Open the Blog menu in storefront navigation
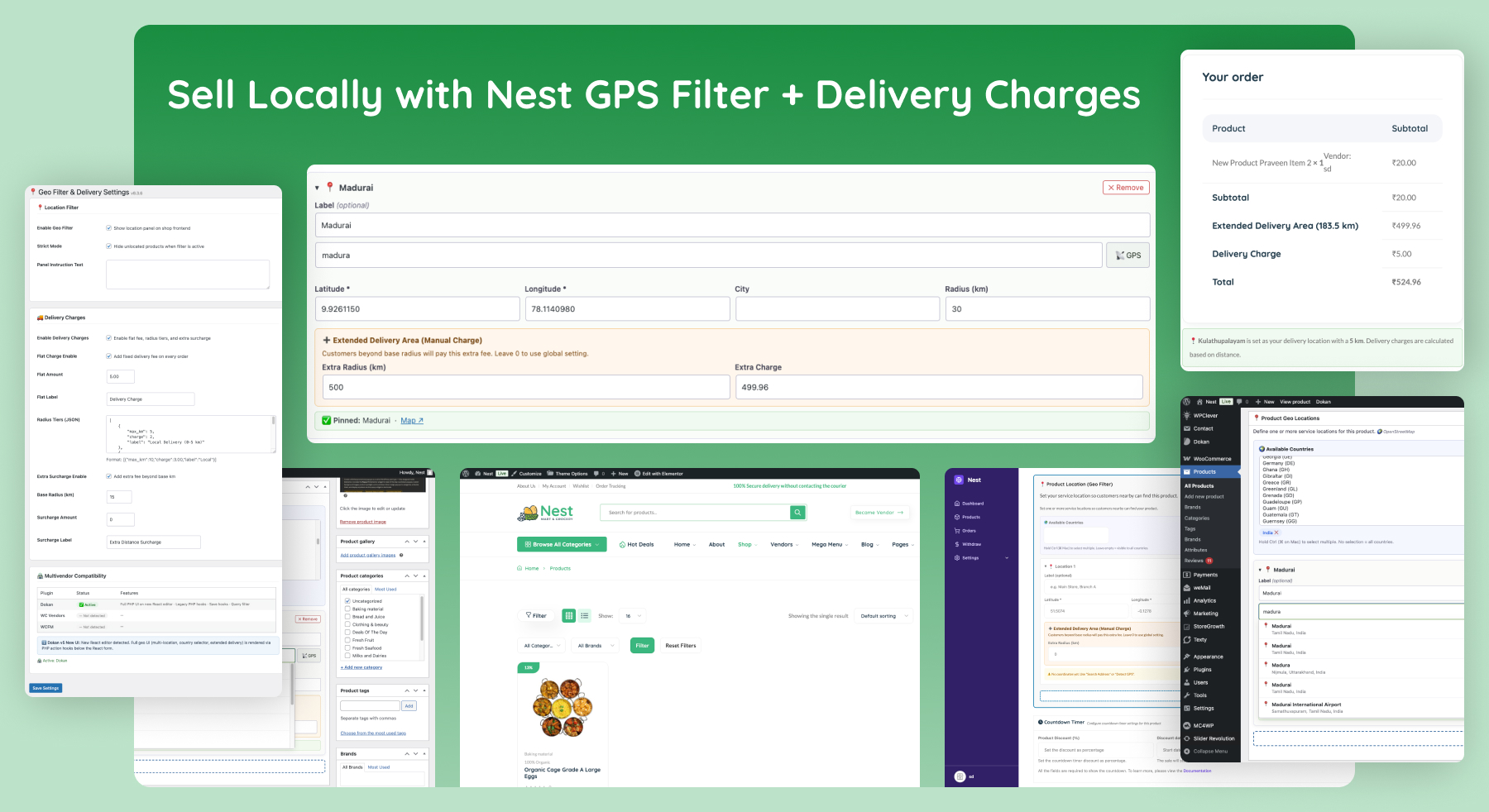Viewport: 1489px width, 812px height. tap(869, 545)
